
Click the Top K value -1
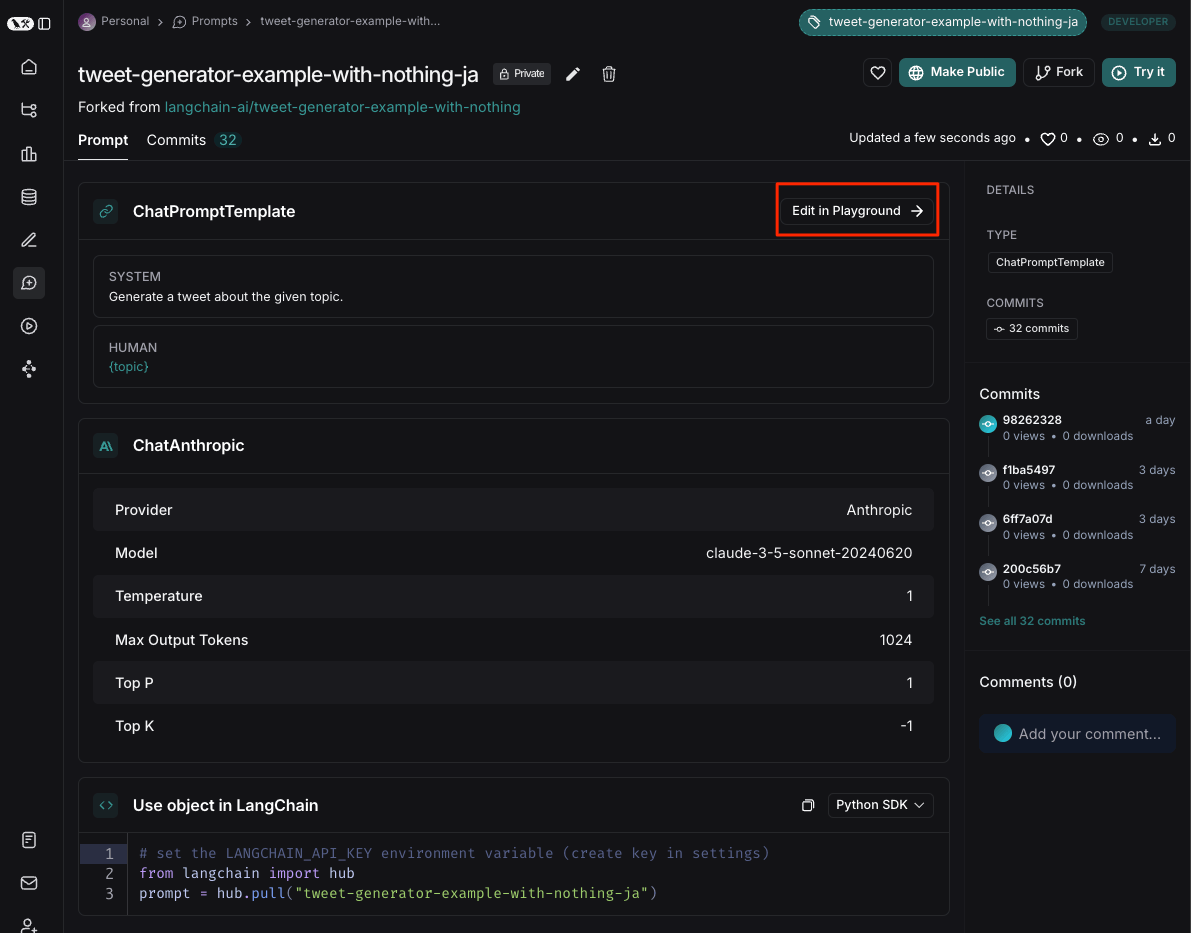(x=906, y=726)
